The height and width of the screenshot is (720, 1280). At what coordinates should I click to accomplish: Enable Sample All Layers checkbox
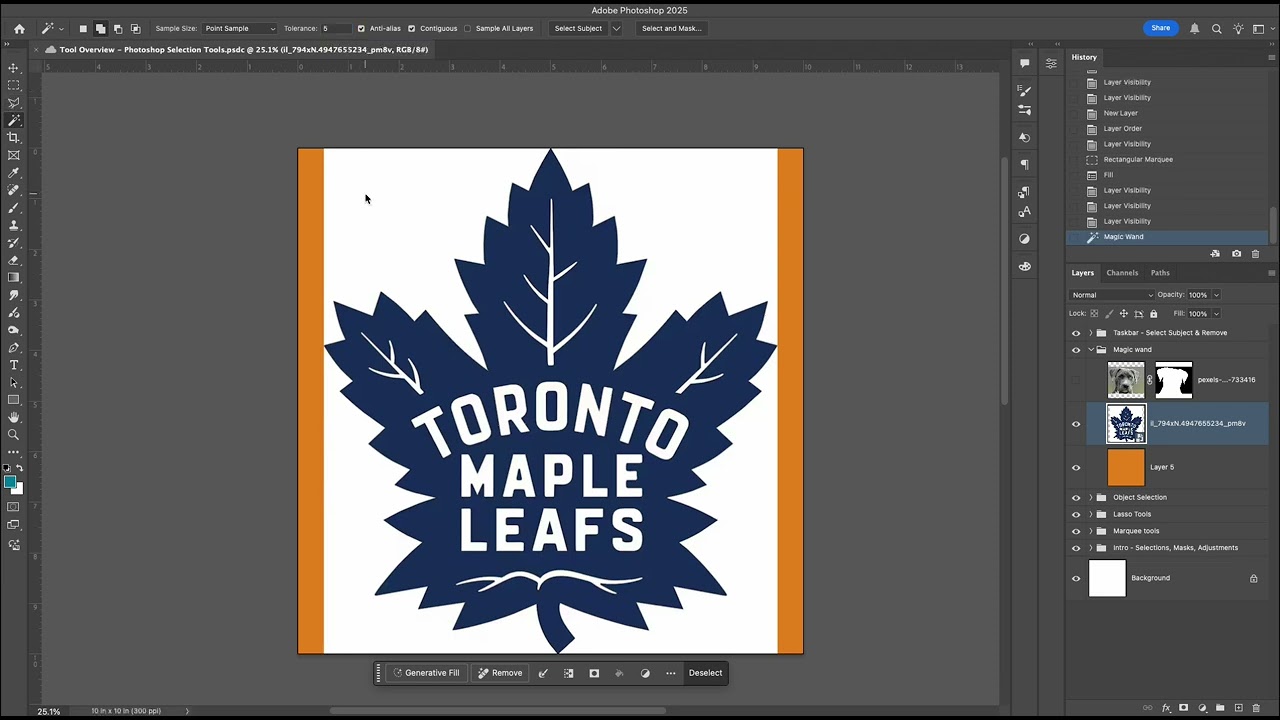pyautogui.click(x=467, y=28)
